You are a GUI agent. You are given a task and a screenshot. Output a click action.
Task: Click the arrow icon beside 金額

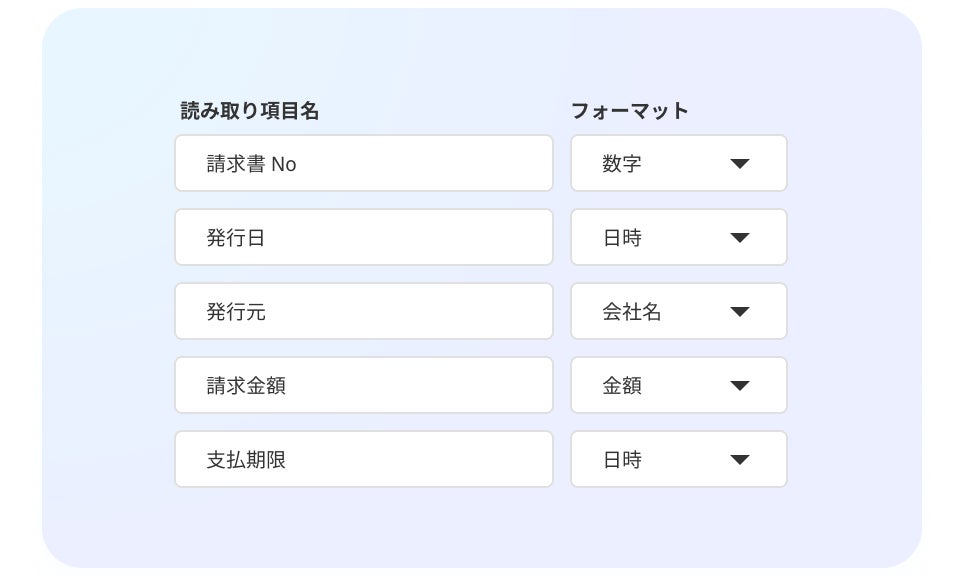(740, 386)
